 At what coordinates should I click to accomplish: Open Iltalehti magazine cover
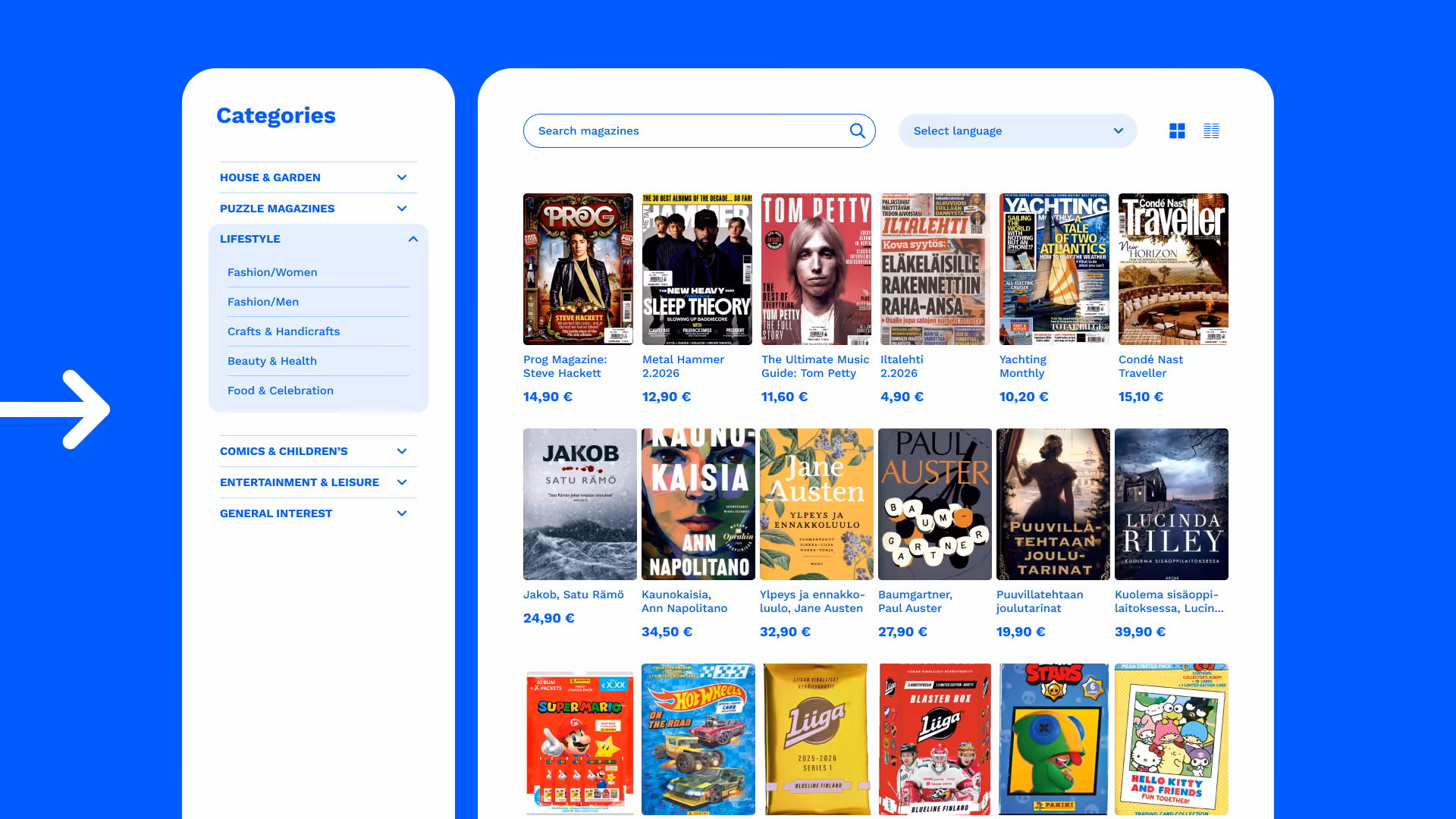[935, 269]
